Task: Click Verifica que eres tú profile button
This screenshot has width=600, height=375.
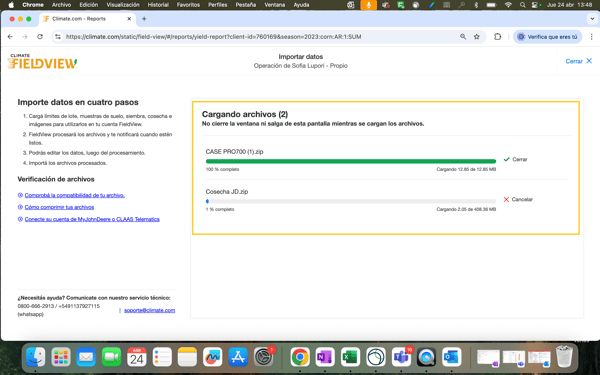Action: 547,37
